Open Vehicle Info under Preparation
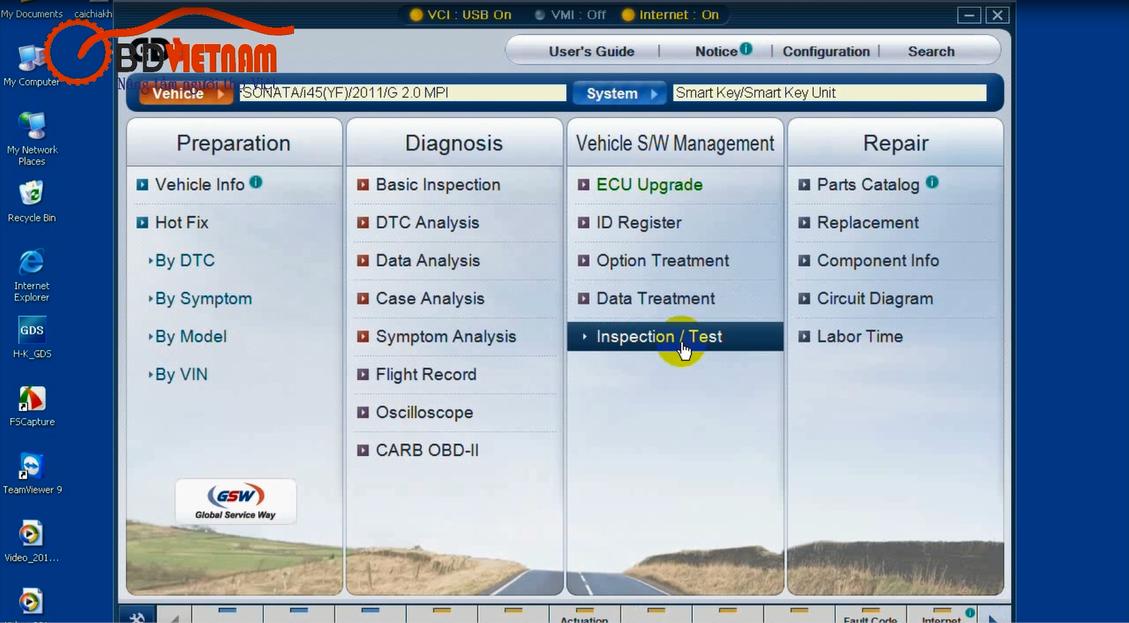The image size is (1129, 623). pos(199,184)
